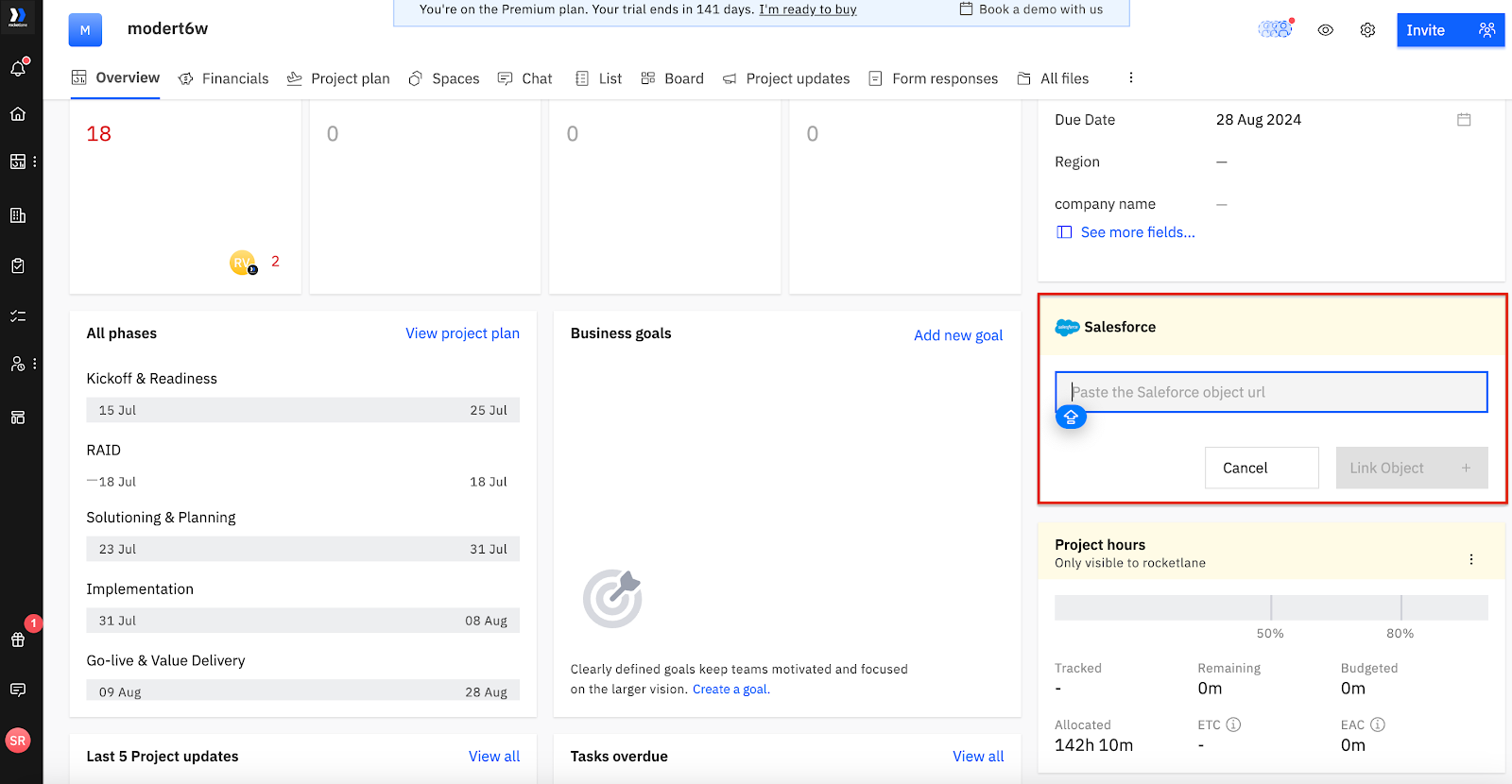Click the ETC info icon
This screenshot has height=784, width=1512.
click(x=1233, y=724)
